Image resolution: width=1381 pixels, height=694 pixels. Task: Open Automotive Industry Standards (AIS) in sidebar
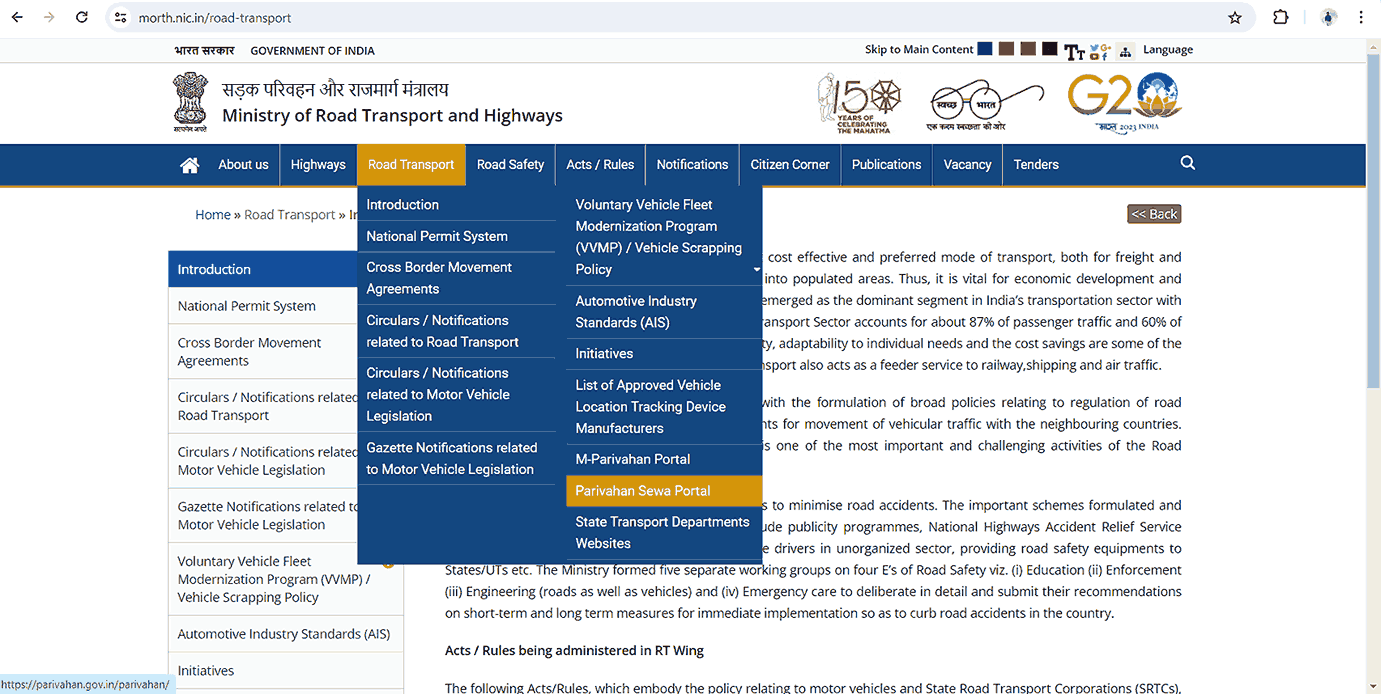point(285,634)
